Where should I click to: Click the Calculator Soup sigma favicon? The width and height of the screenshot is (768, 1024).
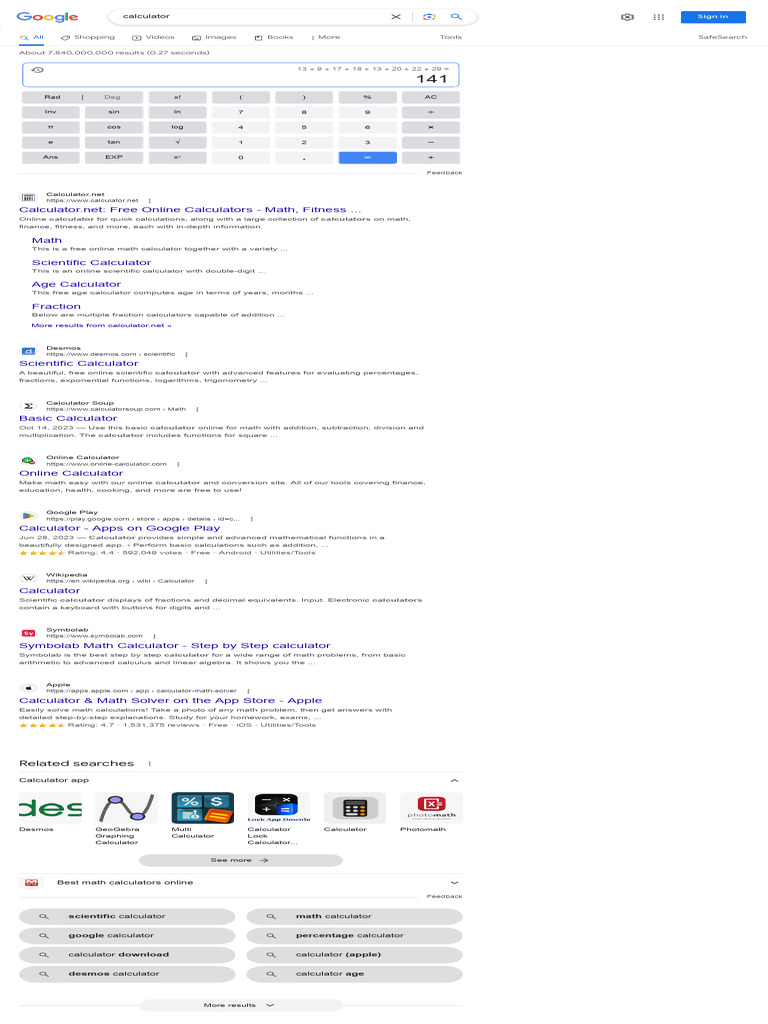coord(28,406)
